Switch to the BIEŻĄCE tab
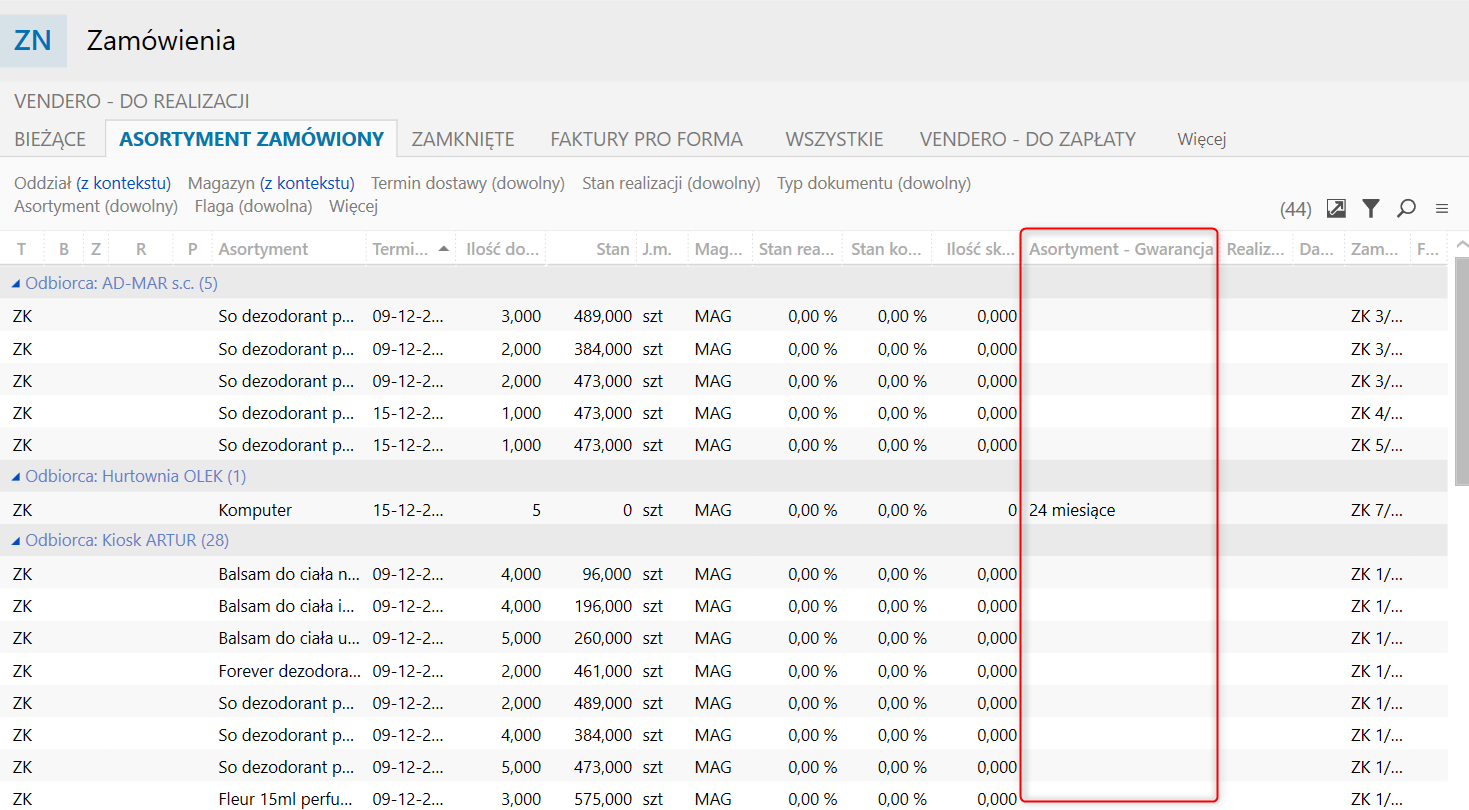1469x810 pixels. tap(50, 139)
